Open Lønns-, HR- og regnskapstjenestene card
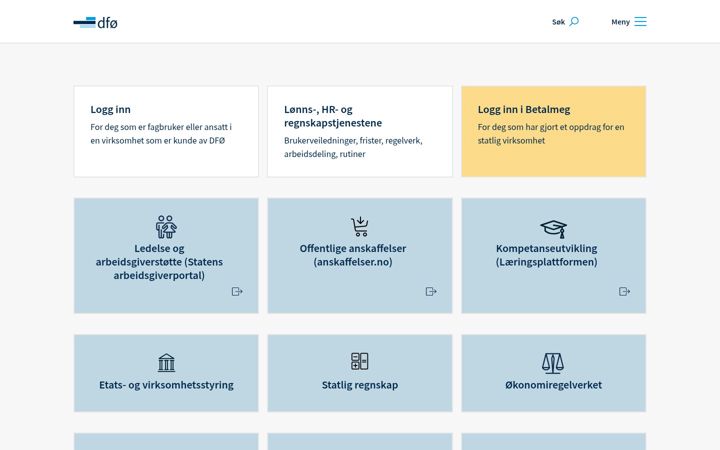The image size is (720, 450). 360,131
